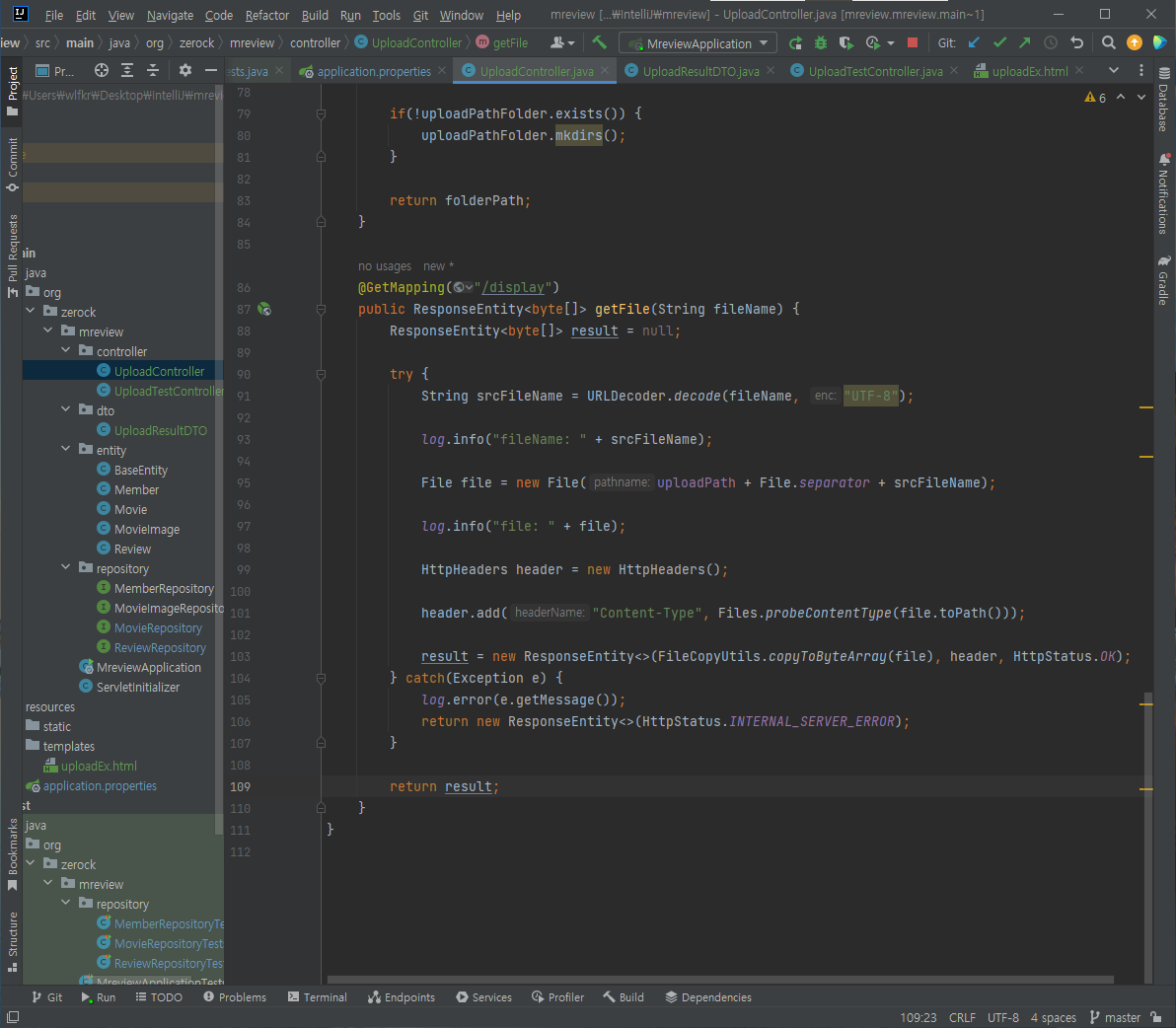Switch to application.properties tab

click(x=374, y=71)
